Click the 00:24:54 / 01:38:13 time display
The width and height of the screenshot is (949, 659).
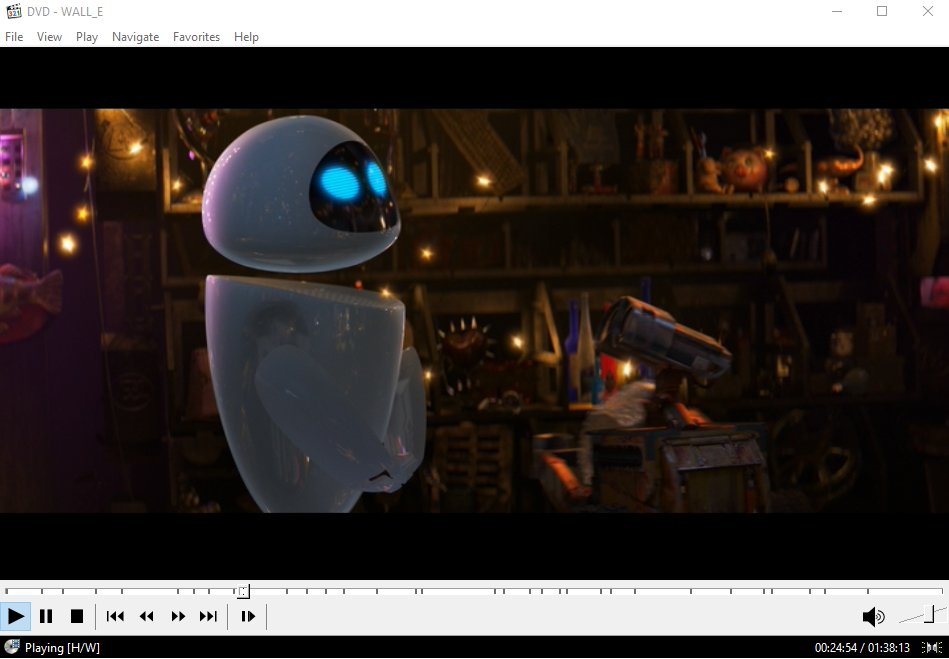862,648
